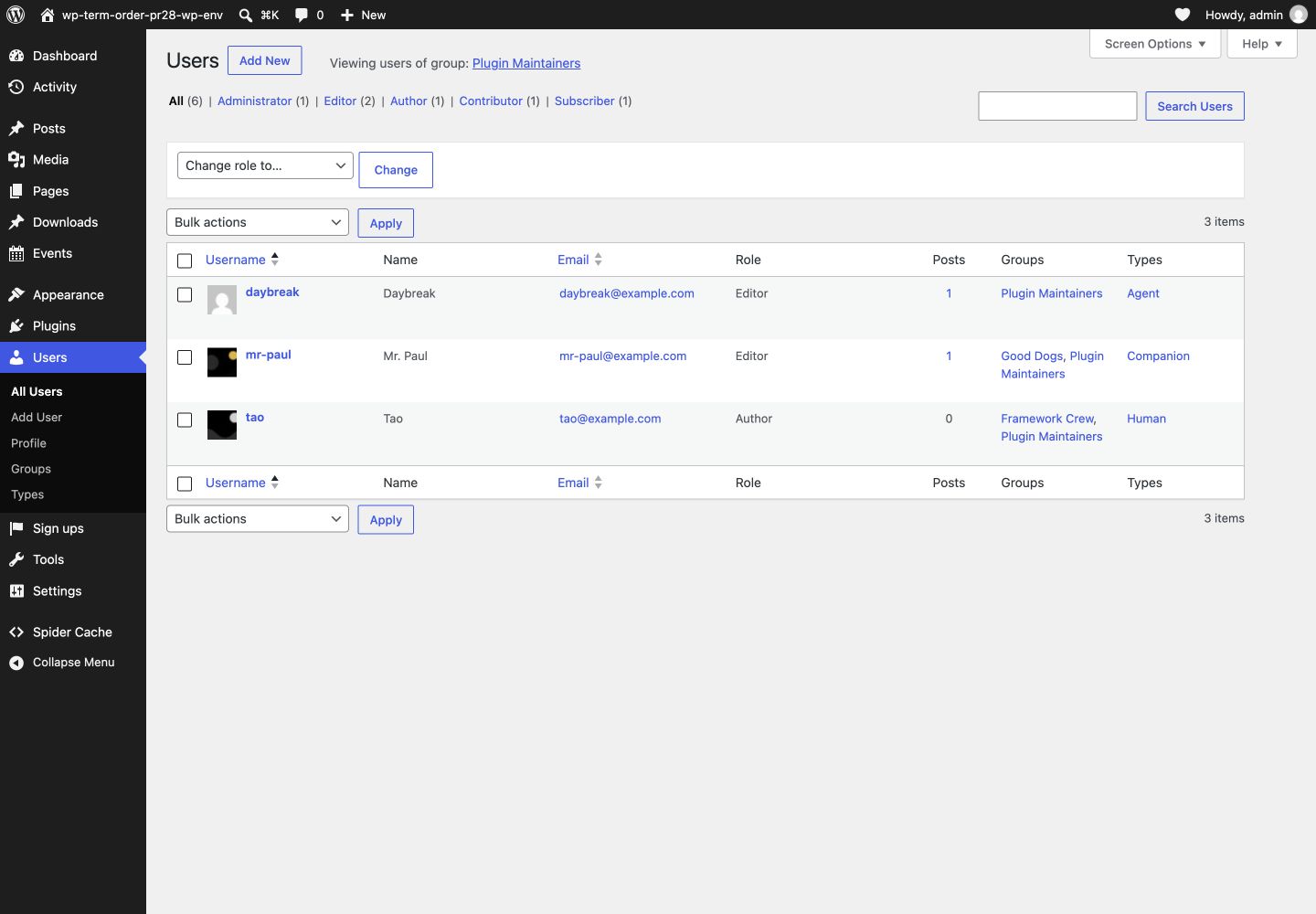Click the heart icon in admin bar
The image size is (1316, 914).
click(x=1183, y=15)
